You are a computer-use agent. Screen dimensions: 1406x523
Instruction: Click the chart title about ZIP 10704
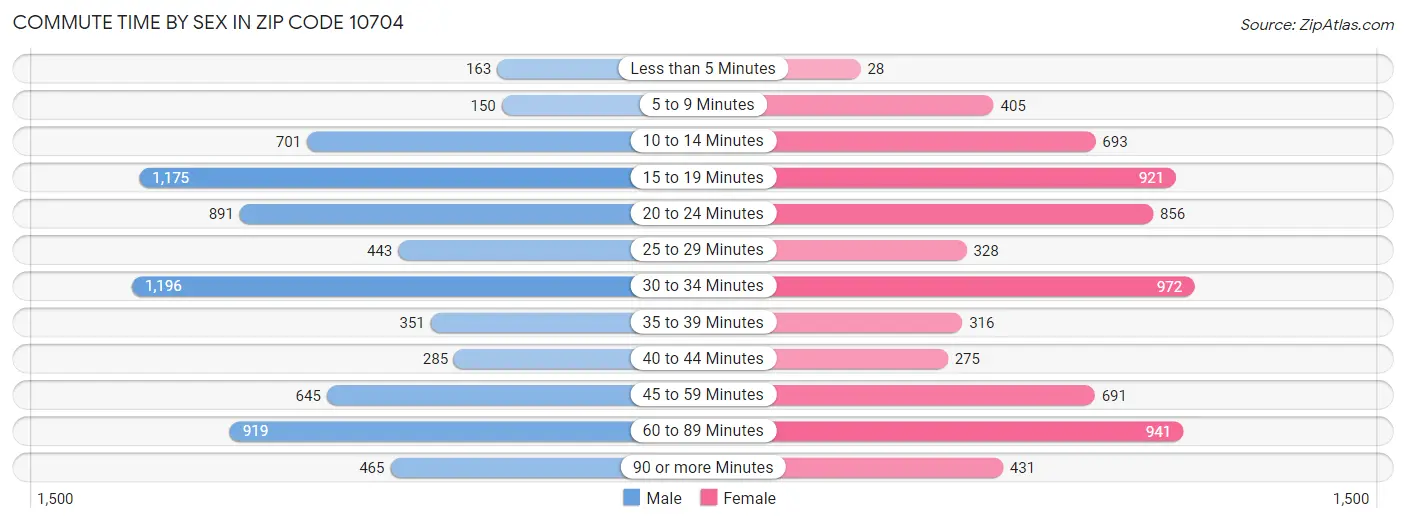(x=208, y=22)
